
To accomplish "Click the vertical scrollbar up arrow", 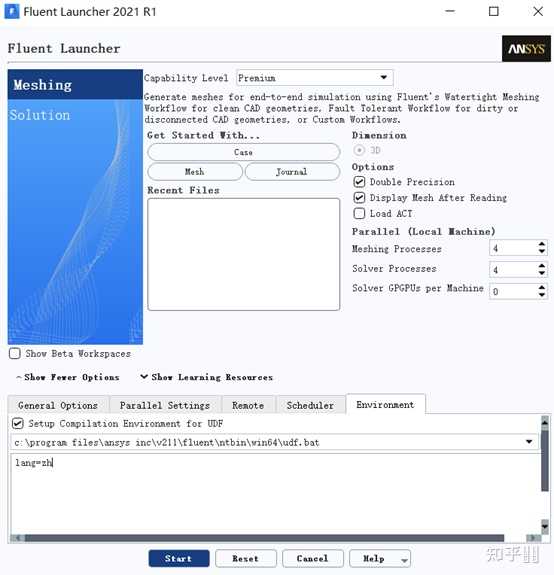I will pyautogui.click(x=545, y=423).
